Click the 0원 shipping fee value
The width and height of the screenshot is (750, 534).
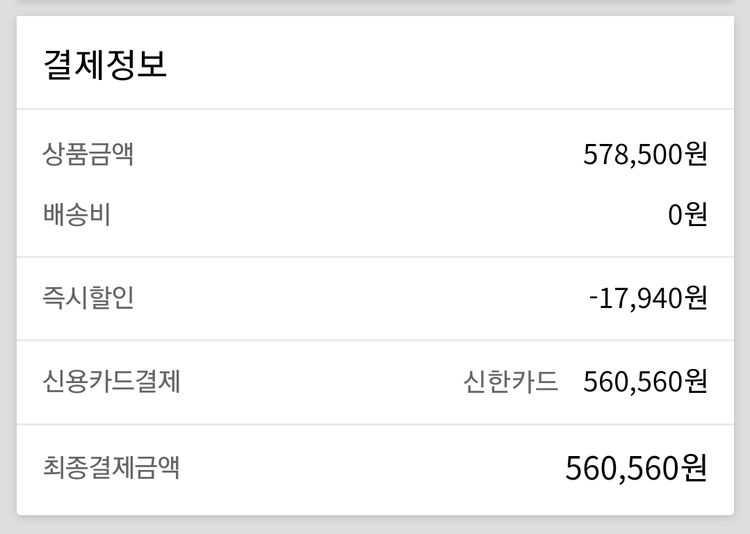pyautogui.click(x=688, y=214)
